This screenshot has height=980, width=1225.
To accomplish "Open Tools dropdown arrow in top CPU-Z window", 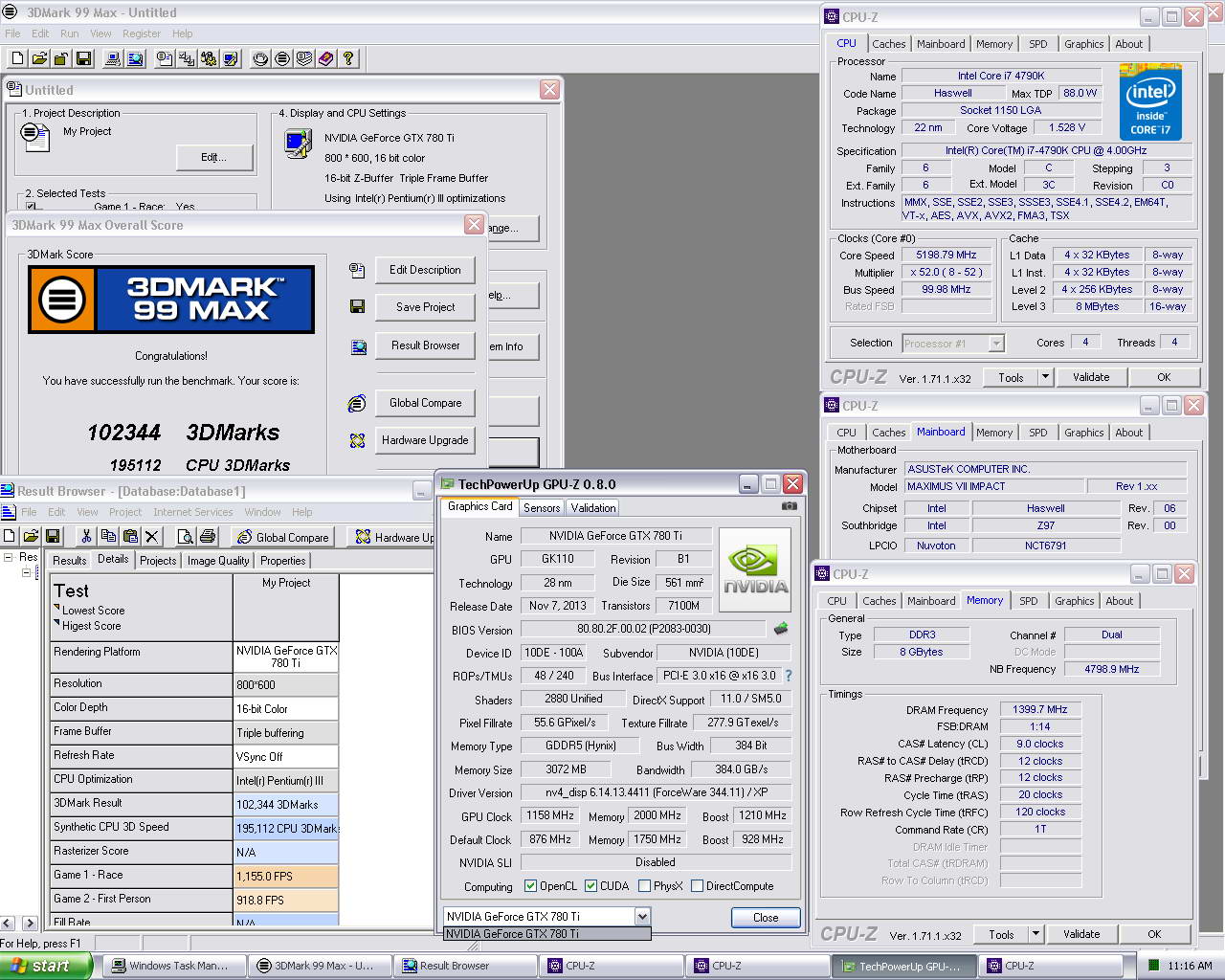I will (1045, 377).
